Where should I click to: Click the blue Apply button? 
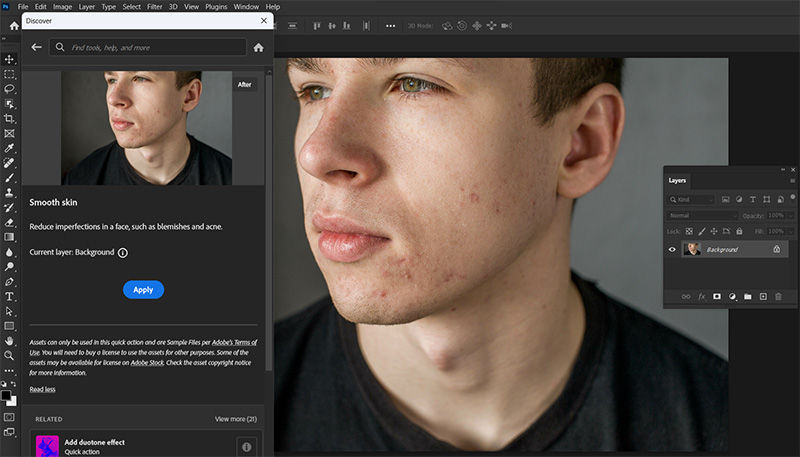143,289
